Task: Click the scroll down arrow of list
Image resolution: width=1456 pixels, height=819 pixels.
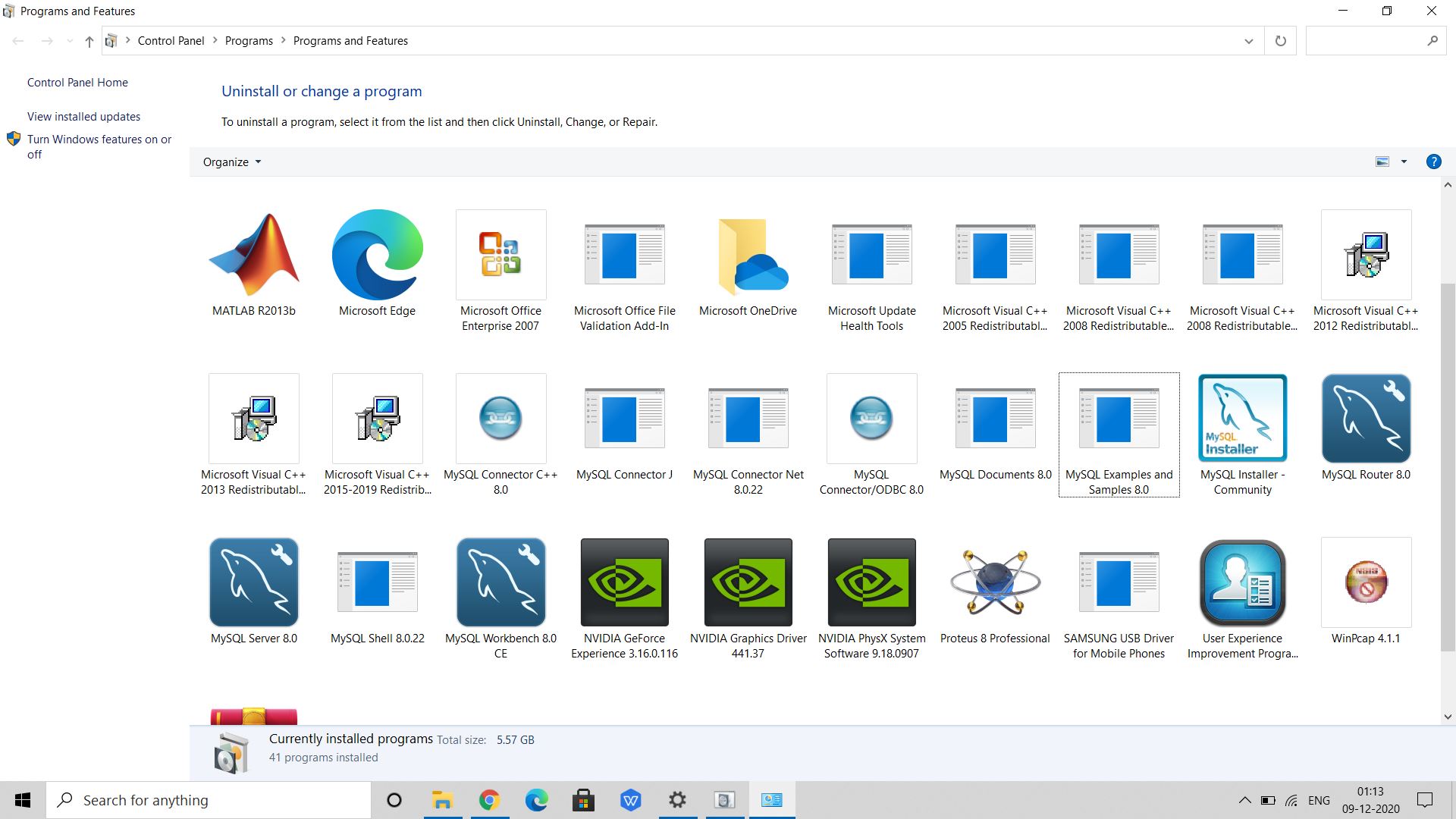Action: [x=1448, y=717]
